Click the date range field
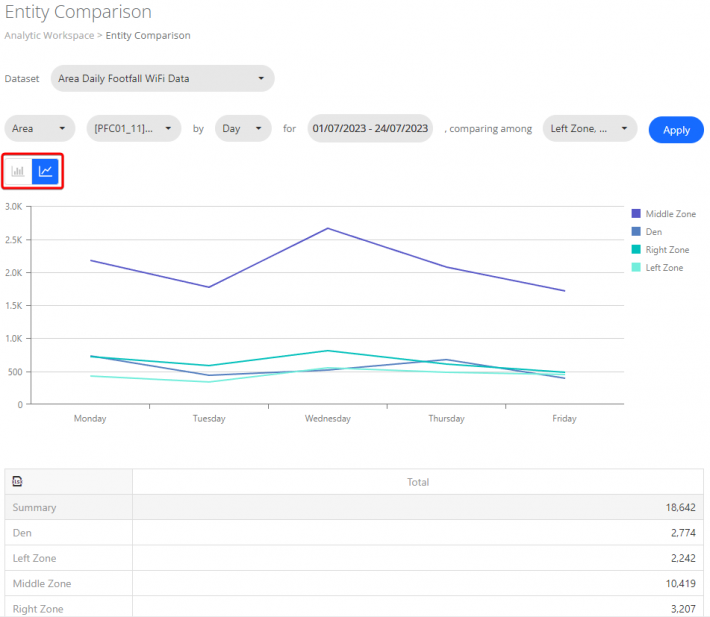 click(370, 129)
